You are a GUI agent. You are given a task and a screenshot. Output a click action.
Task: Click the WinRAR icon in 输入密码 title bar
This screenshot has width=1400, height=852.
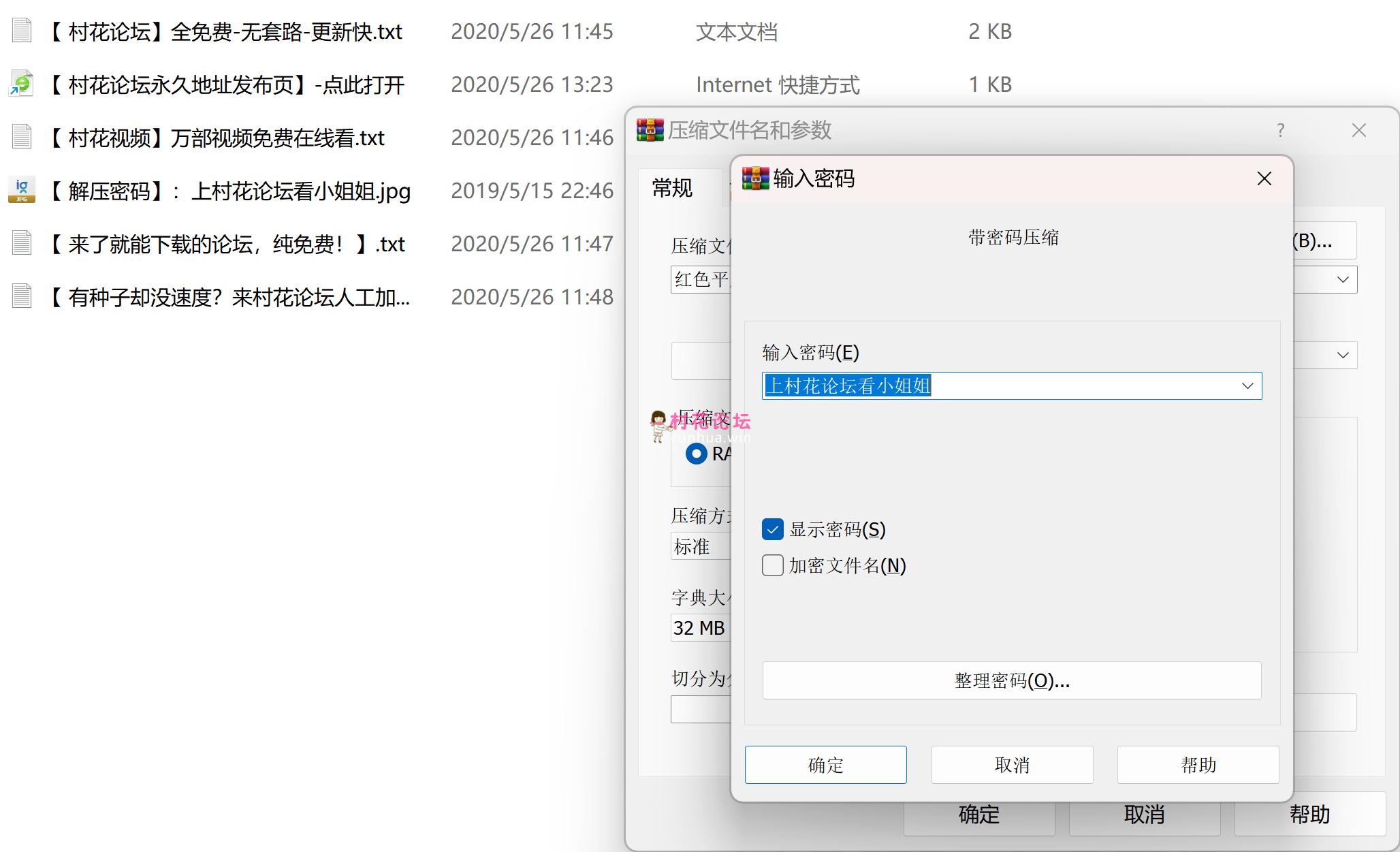coord(755,178)
